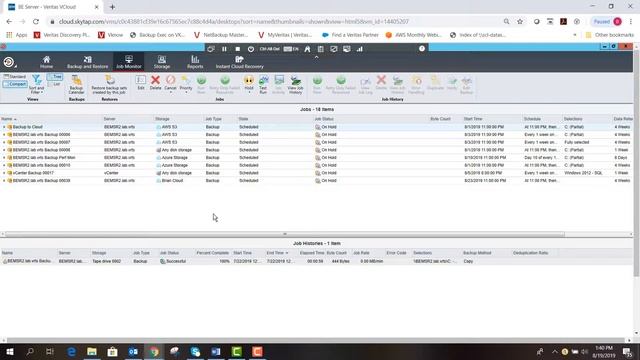Open the Instant Cloud Recovery tab
Image resolution: width=640 pixels, height=360 pixels.
click(x=240, y=62)
